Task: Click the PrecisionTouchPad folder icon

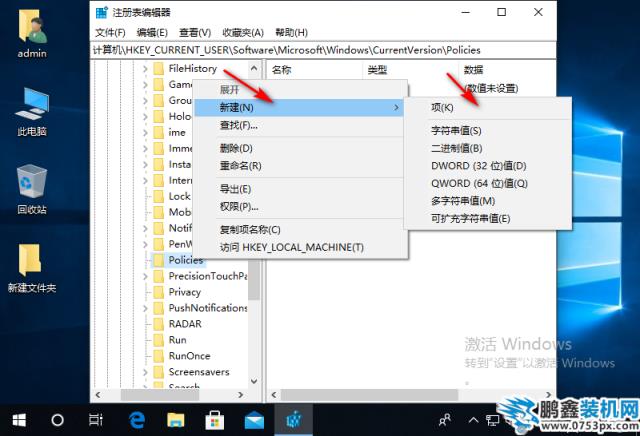Action: click(x=158, y=276)
